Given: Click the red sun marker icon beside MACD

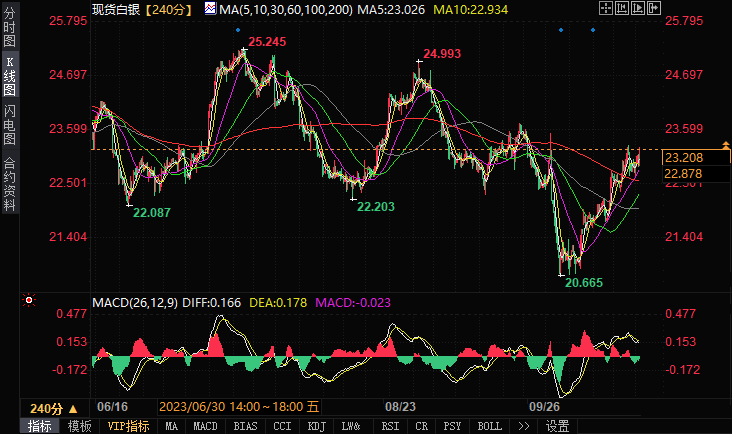Looking at the screenshot, I should [x=29, y=300].
